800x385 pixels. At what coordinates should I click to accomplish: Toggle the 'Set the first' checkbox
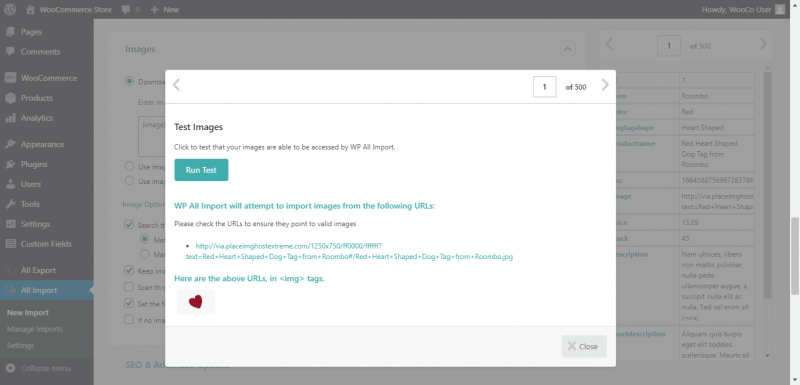130,303
